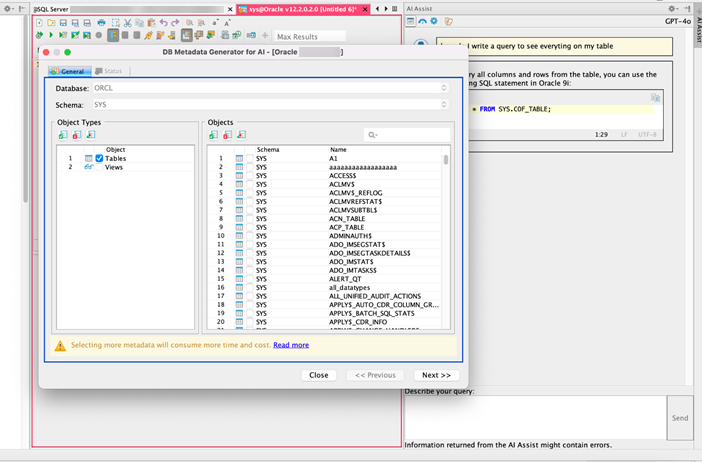
Task: Switch to the SQL Server editor tab
Action: tap(52, 8)
